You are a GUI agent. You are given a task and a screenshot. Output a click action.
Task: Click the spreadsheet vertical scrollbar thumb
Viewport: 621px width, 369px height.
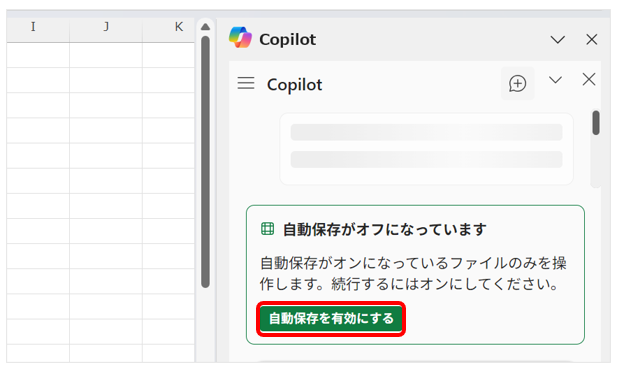click(x=205, y=162)
